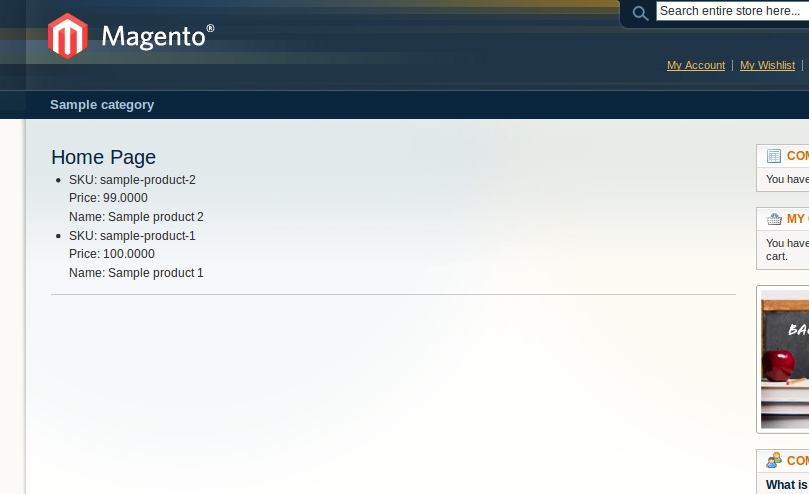Click the community poll people icon
Image resolution: width=809 pixels, height=494 pixels.
point(774,460)
